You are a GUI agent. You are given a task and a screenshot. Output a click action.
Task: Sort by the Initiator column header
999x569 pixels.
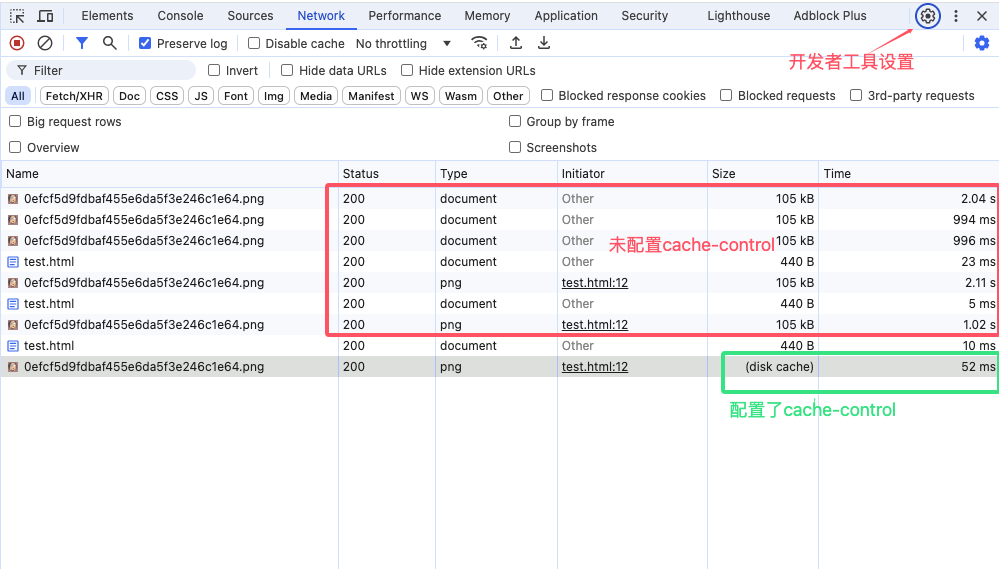(x=632, y=173)
